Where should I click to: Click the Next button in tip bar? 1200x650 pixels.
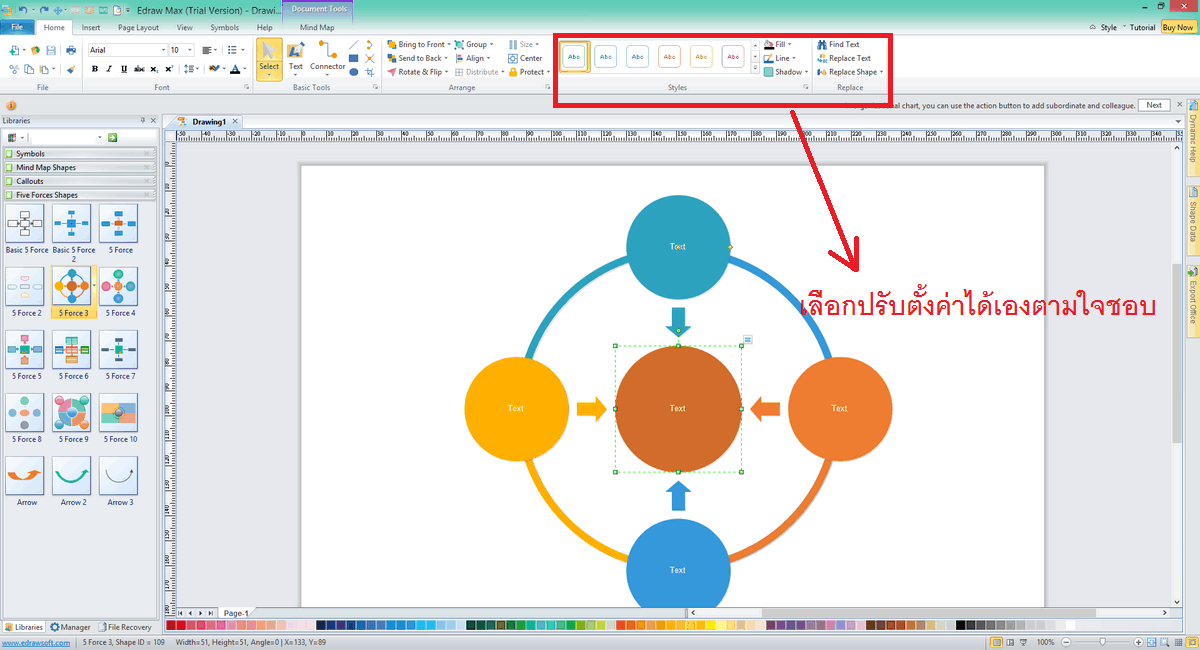[1154, 105]
